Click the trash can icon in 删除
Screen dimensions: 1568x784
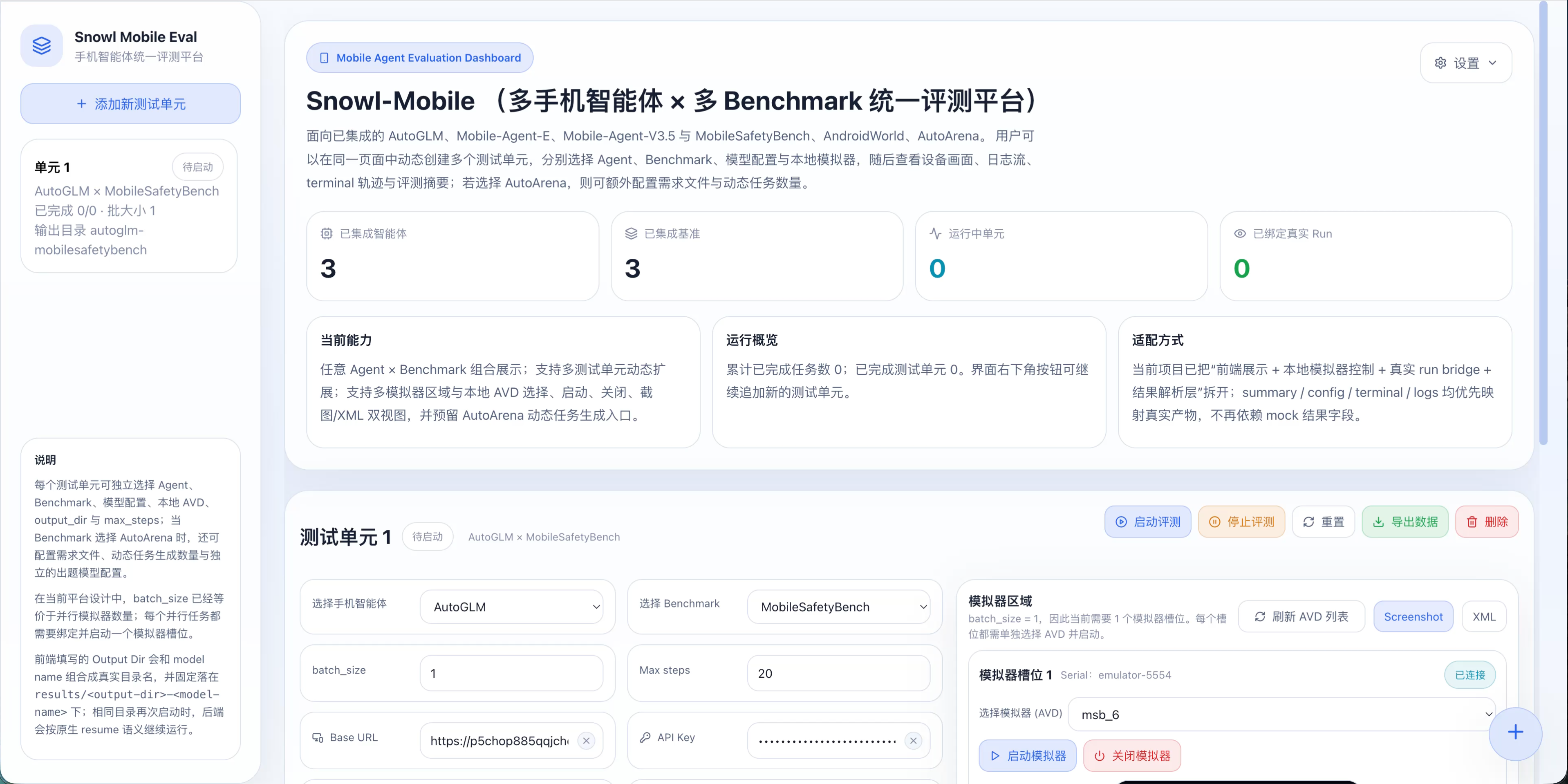pyautogui.click(x=1472, y=522)
